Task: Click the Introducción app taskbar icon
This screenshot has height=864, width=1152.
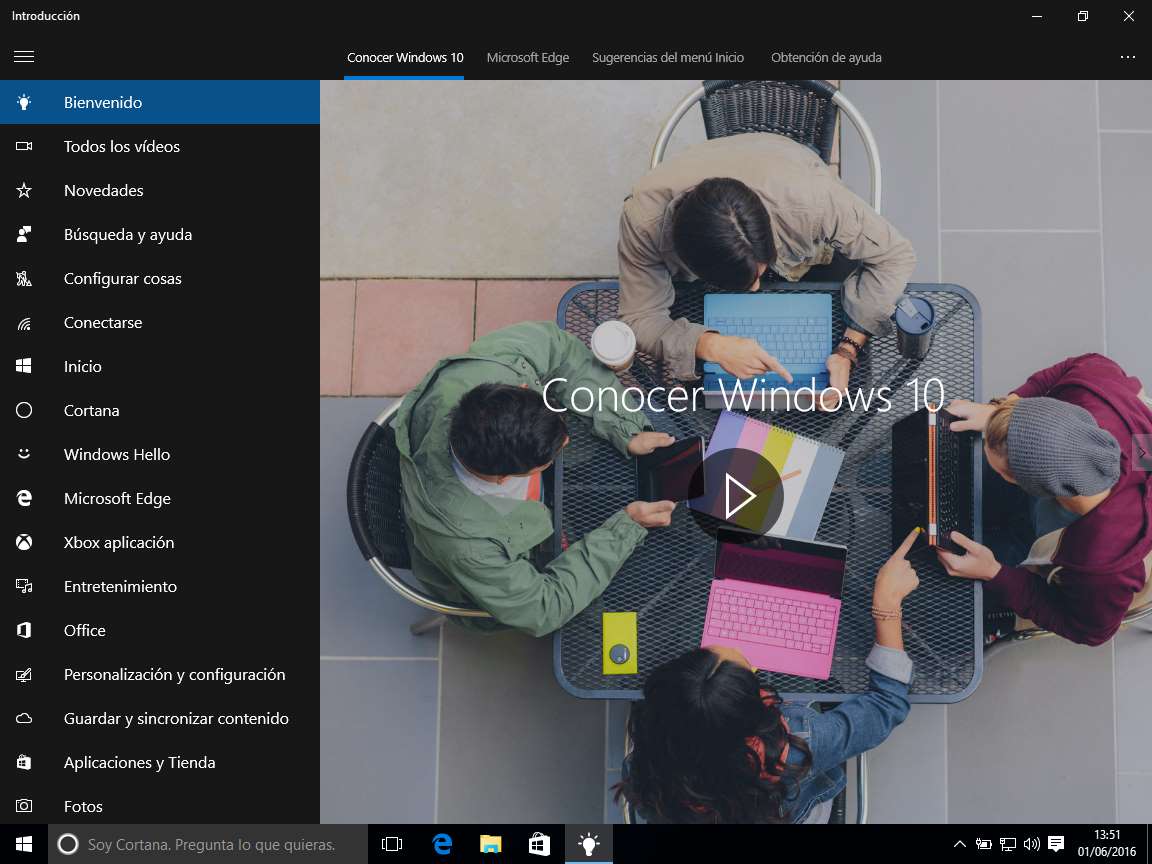Action: [588, 844]
